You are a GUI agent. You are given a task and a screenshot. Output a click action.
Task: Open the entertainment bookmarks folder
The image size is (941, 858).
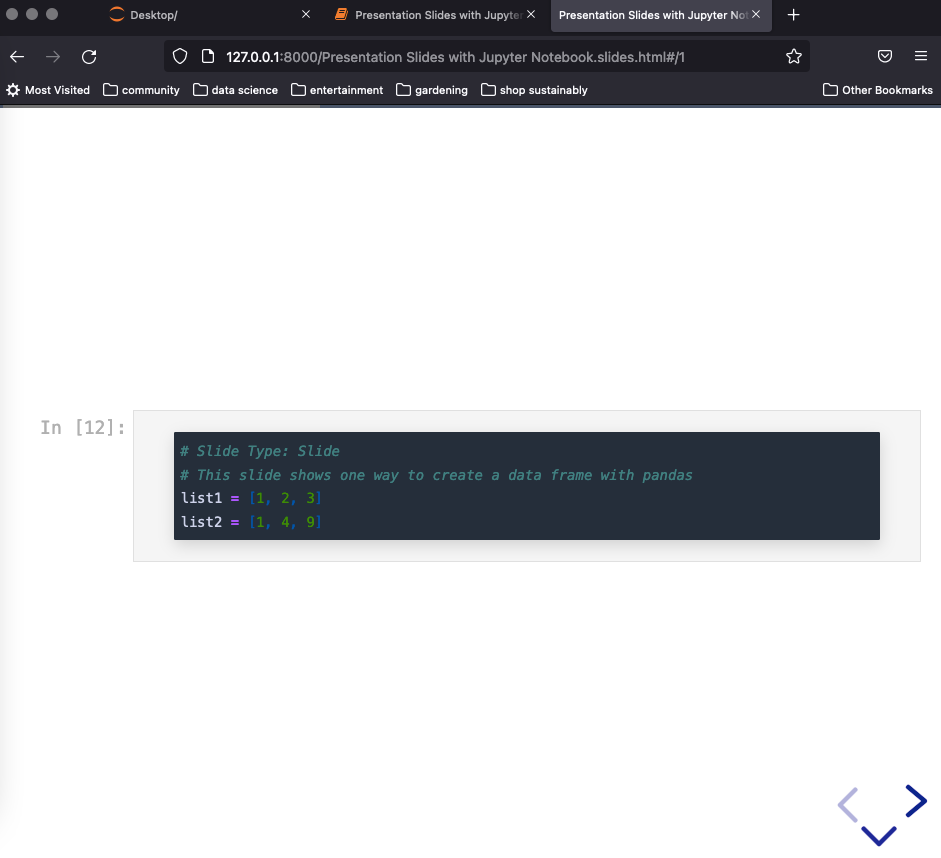point(337,90)
